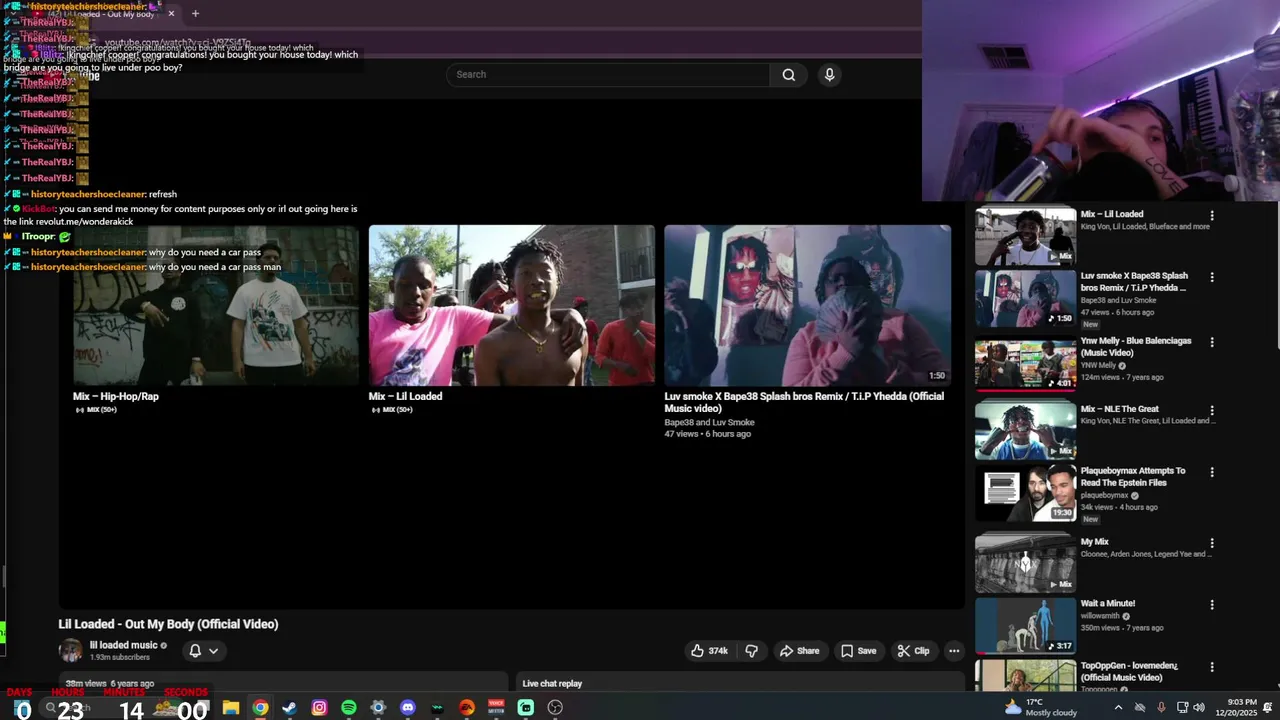Click the Mix – NLE The Great thumbnail

tap(1025, 431)
